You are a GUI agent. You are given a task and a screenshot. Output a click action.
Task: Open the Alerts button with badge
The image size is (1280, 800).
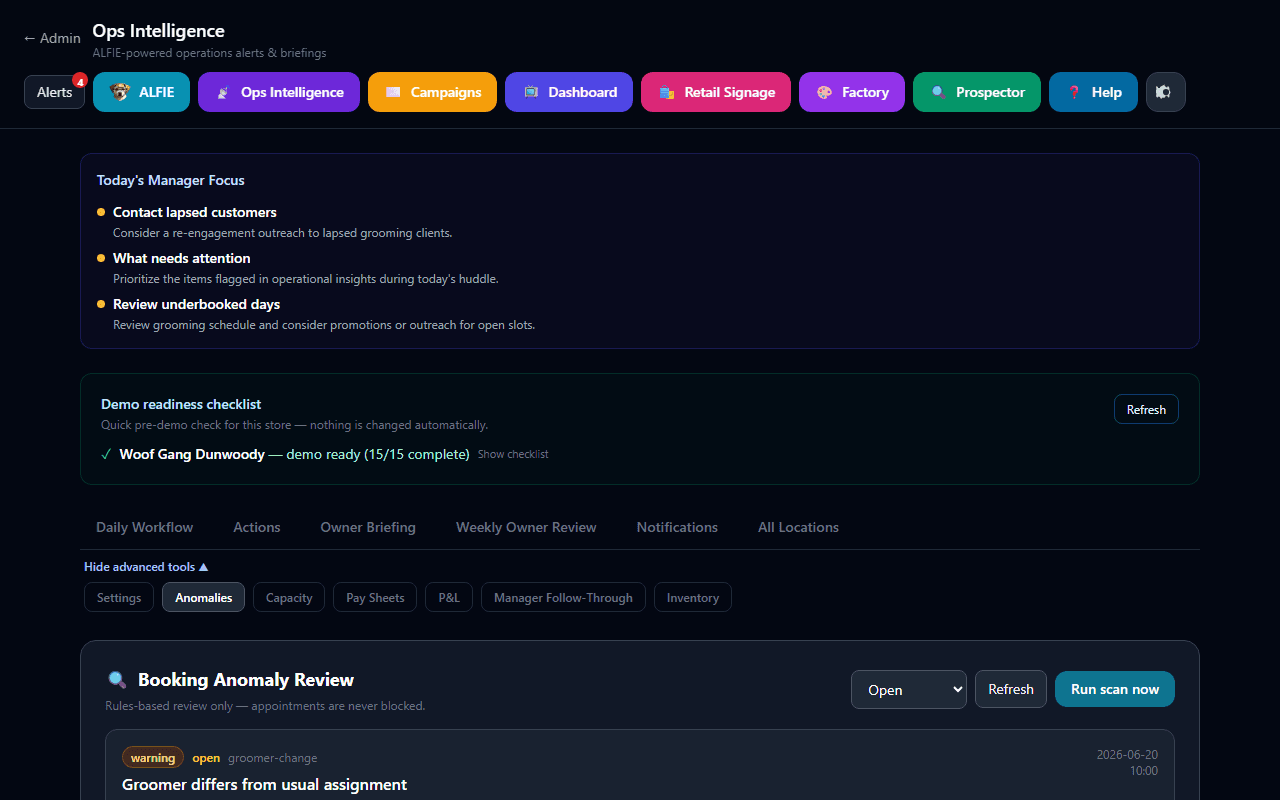(x=55, y=92)
